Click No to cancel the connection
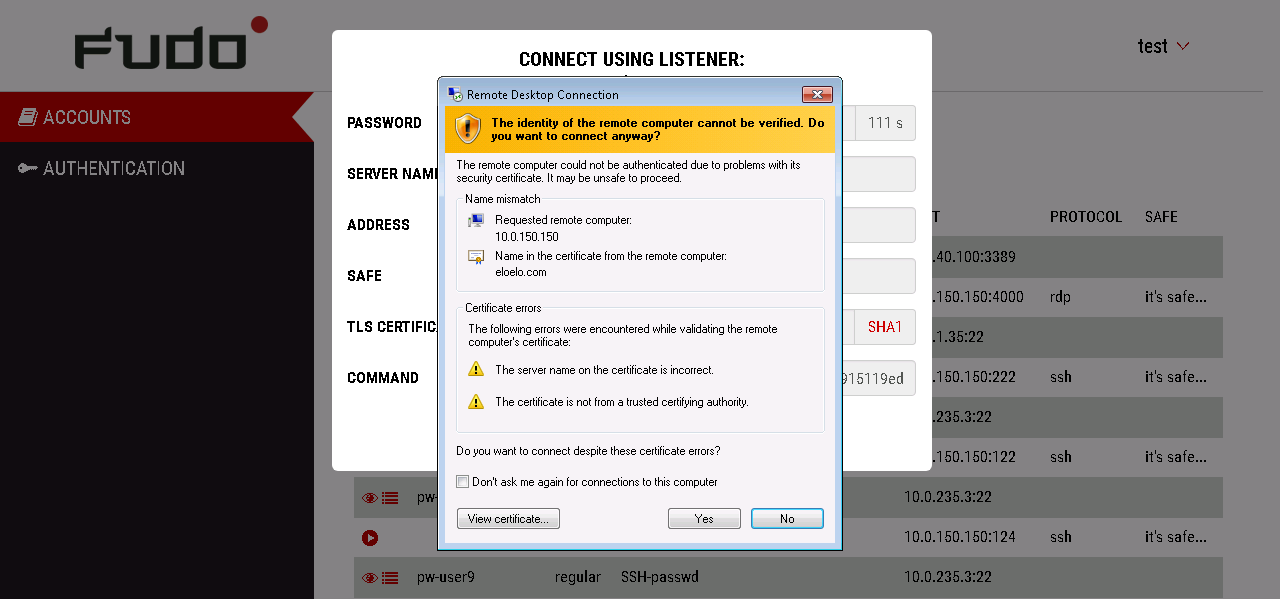Image resolution: width=1280 pixels, height=599 pixels. [x=787, y=519]
